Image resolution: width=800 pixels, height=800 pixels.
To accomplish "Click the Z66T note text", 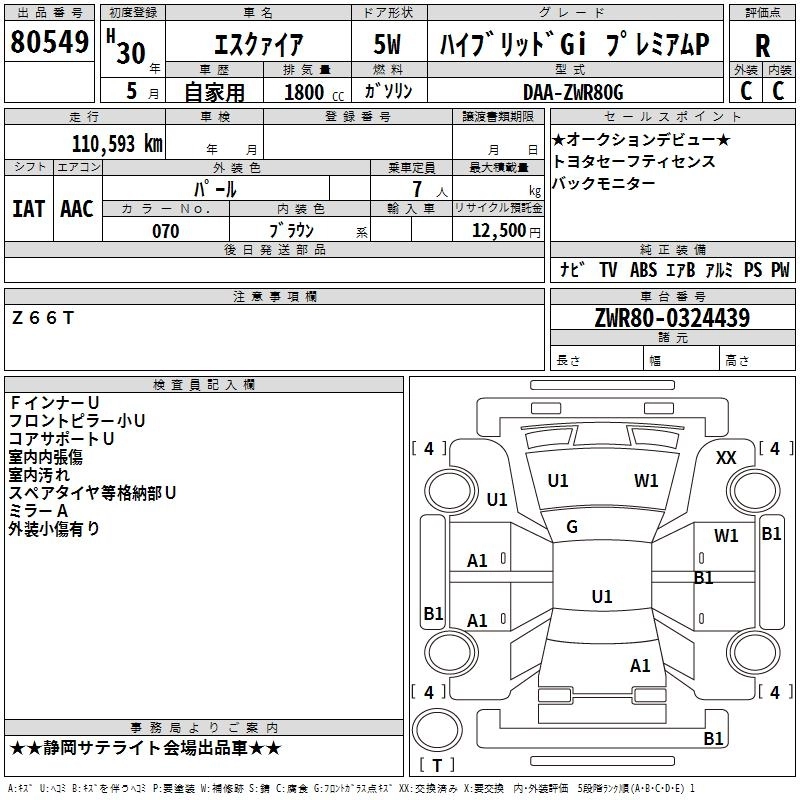I will 42,318.
